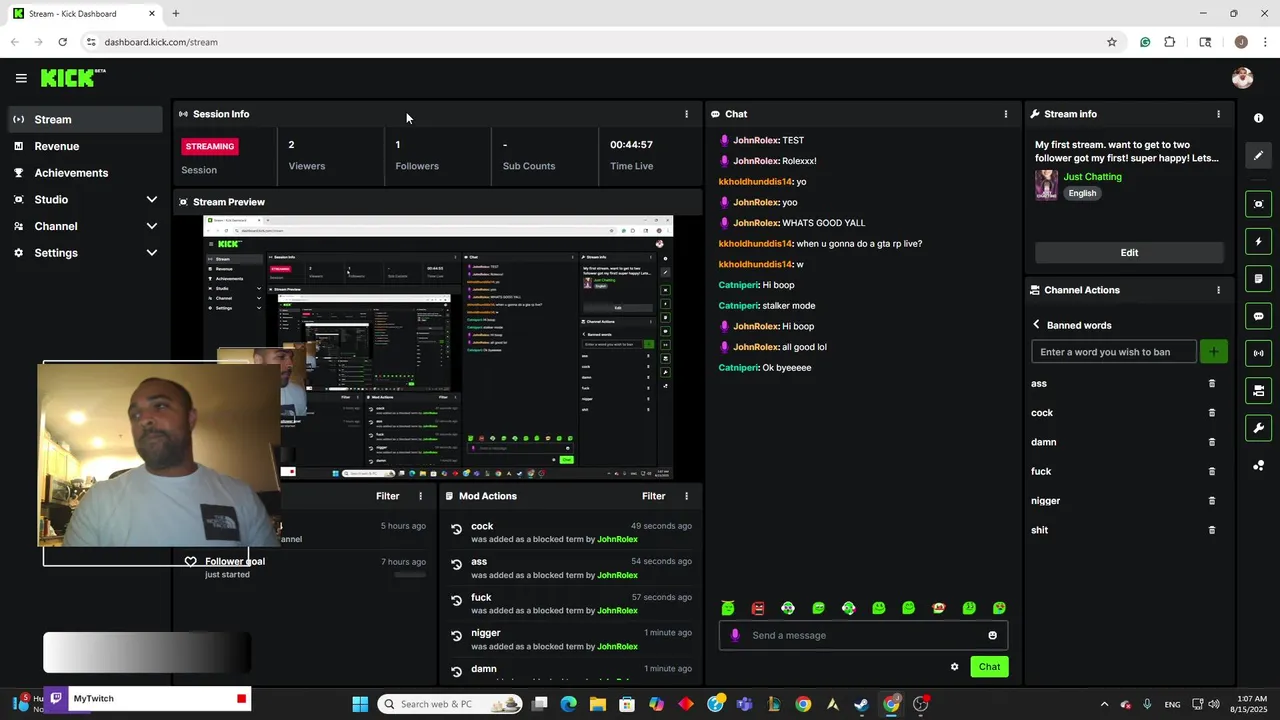Delete banned word 'fuck'
Screen dimensions: 1280x720
pyautogui.click(x=1212, y=471)
